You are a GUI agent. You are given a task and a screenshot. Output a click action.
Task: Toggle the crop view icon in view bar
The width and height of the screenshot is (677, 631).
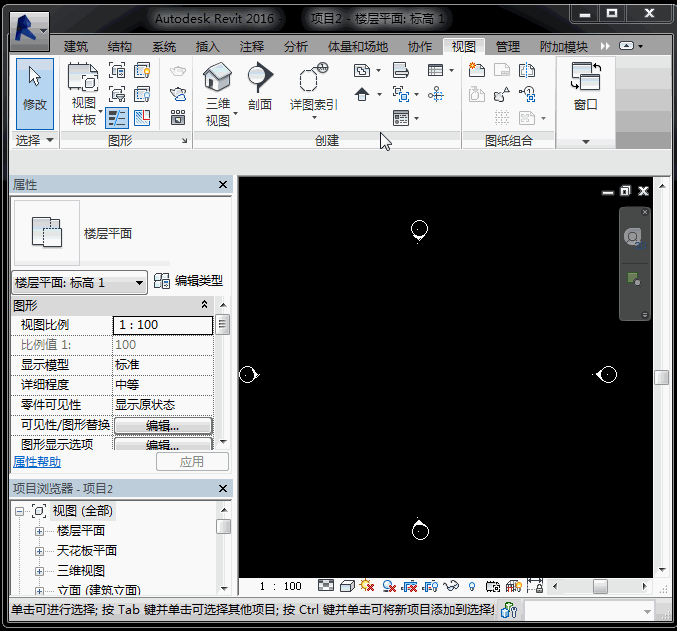point(409,586)
